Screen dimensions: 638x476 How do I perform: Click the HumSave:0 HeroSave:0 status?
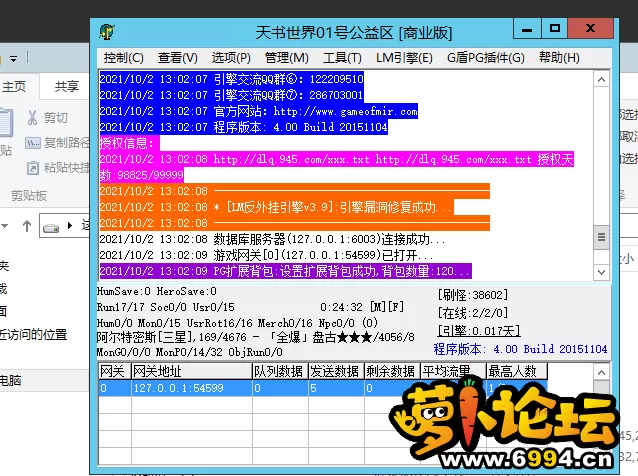[157, 291]
